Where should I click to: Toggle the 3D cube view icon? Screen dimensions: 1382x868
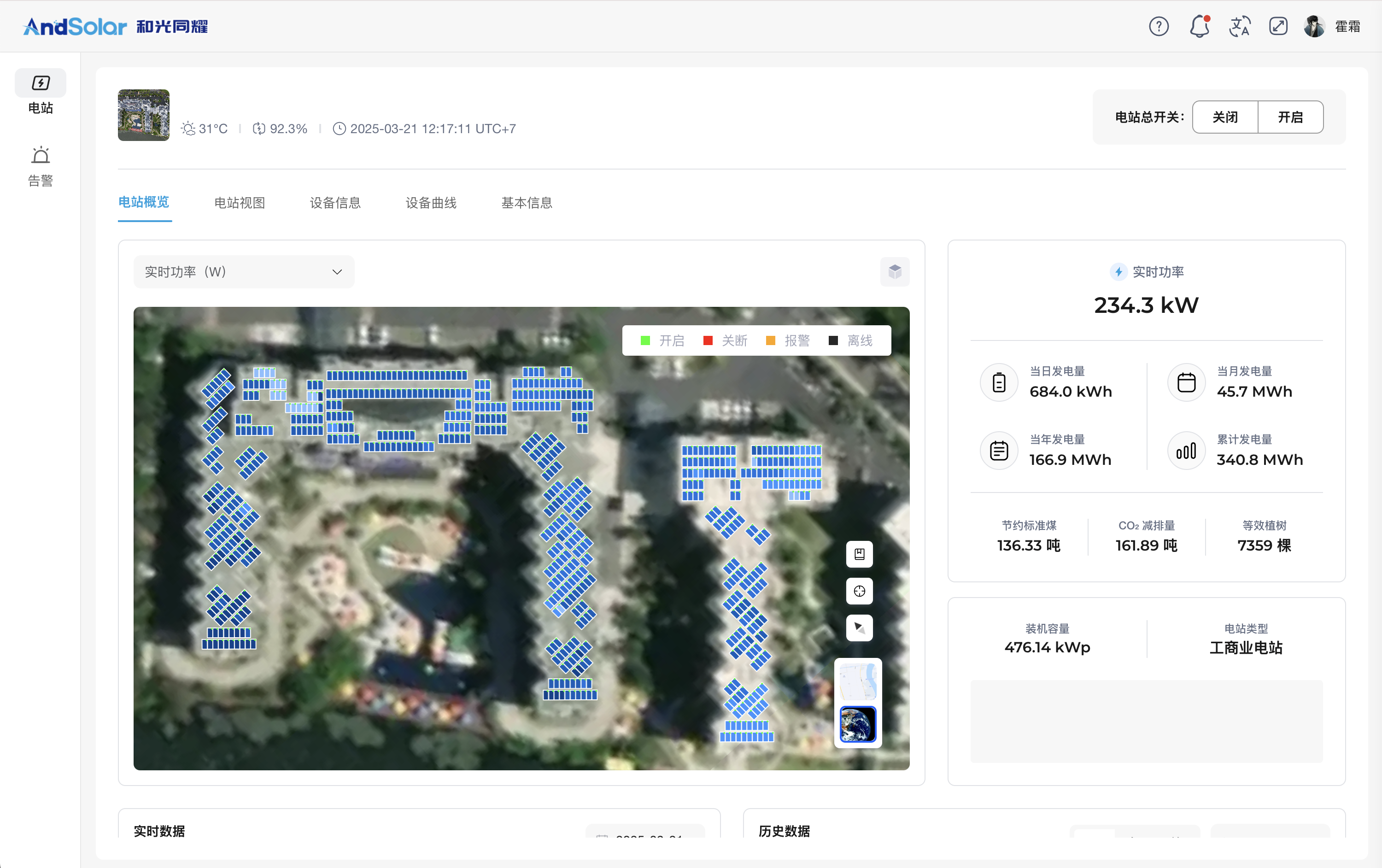(x=895, y=271)
